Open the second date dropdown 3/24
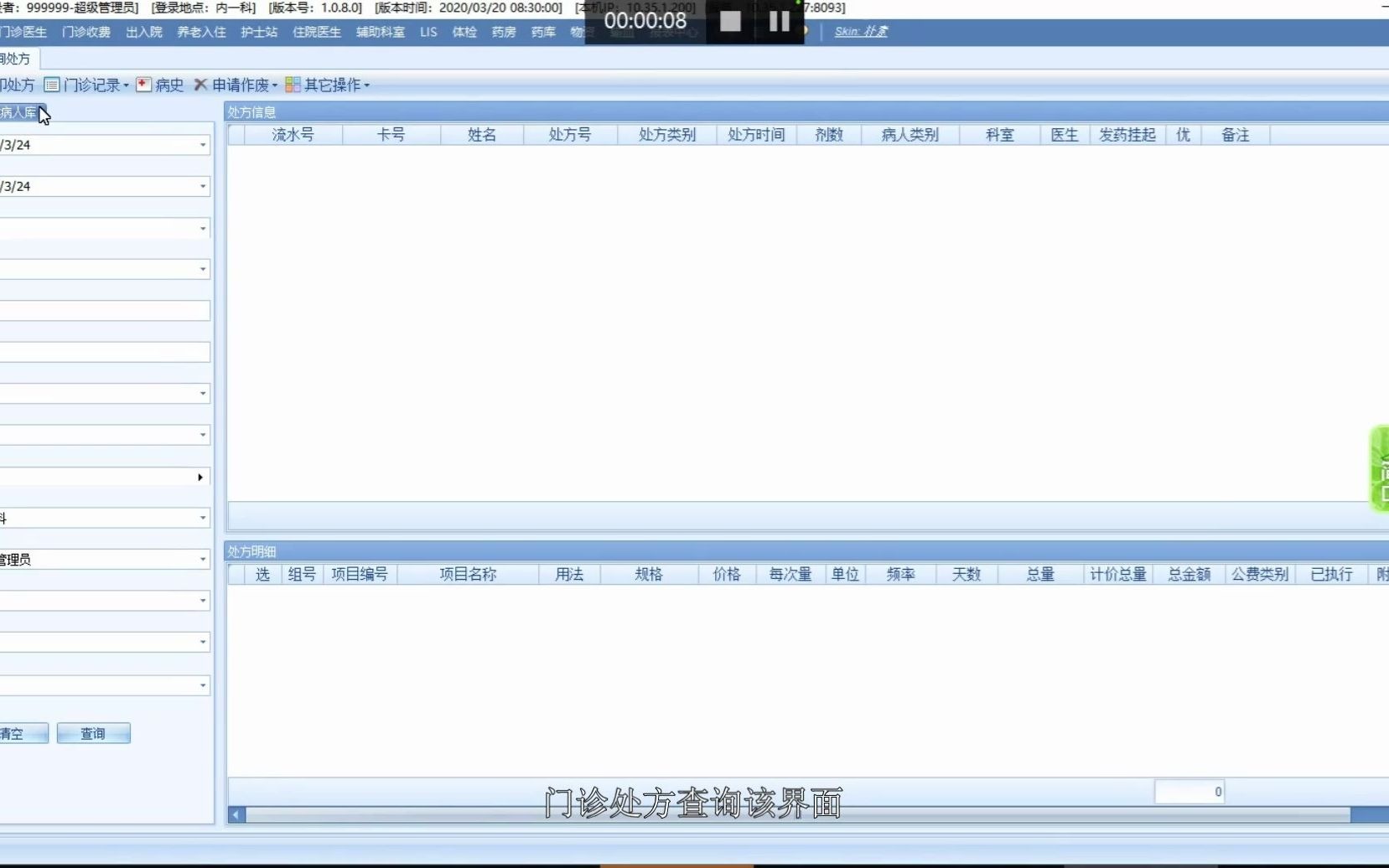This screenshot has height=868, width=1389. coord(202,186)
